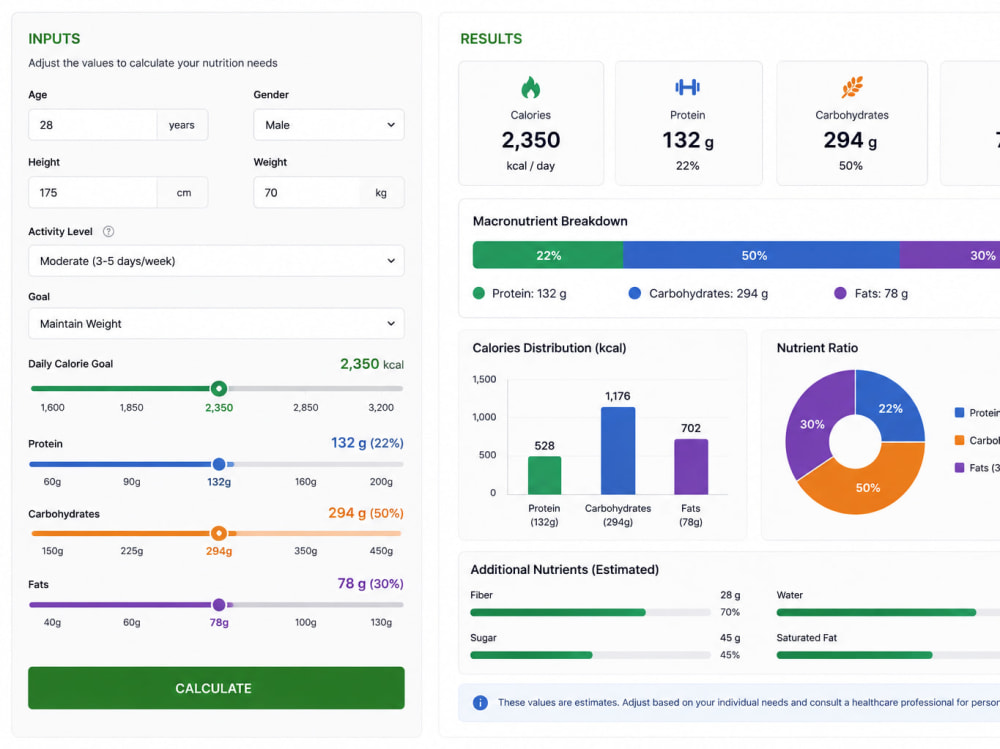Click the purple Fats swatch in Nutrient Ratio legend
This screenshot has width=1000, height=749.
(959, 468)
